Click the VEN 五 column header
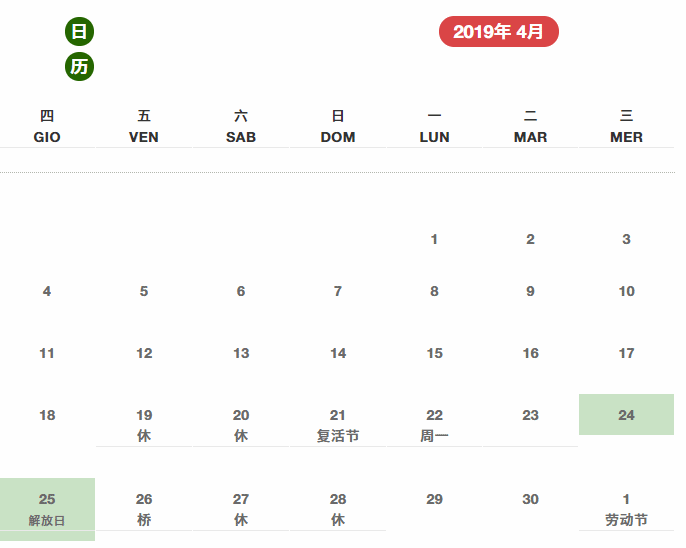Screen dimensions: 686x548 (x=144, y=126)
